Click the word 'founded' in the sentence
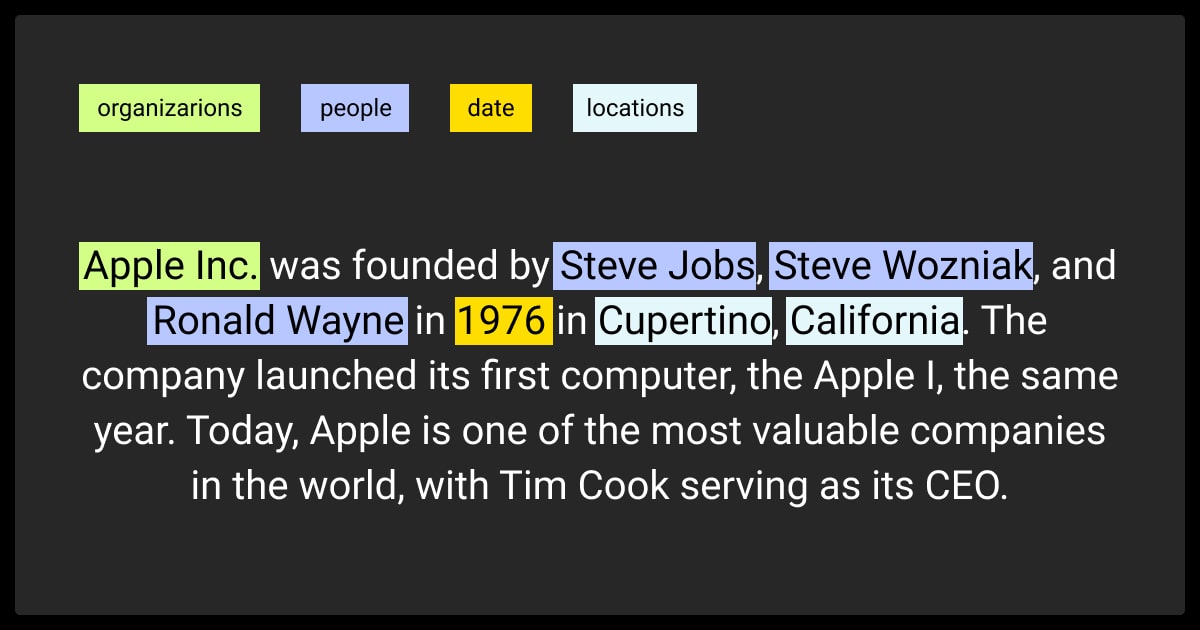This screenshot has width=1200, height=630. click(x=411, y=267)
